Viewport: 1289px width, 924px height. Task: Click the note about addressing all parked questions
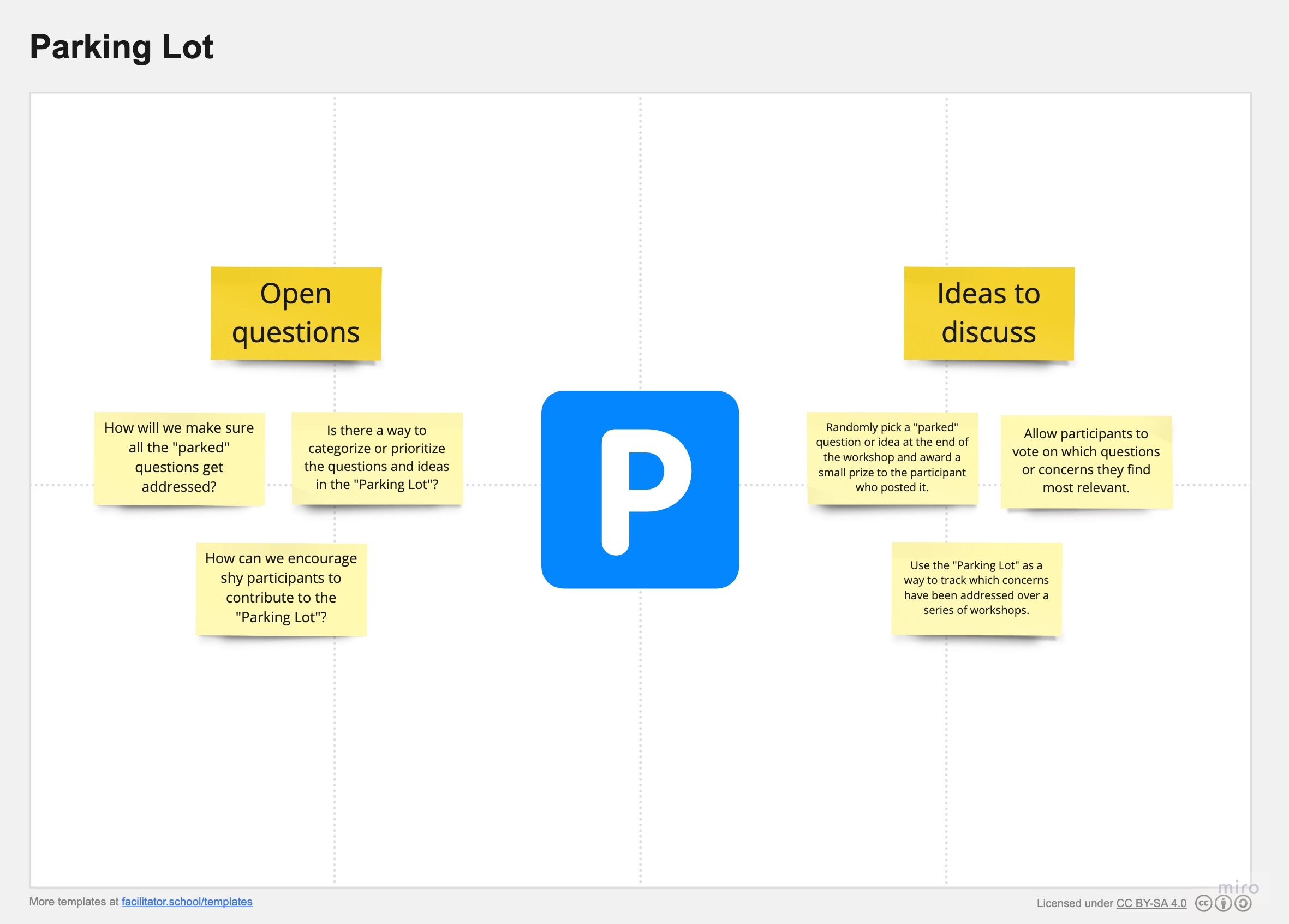[179, 457]
